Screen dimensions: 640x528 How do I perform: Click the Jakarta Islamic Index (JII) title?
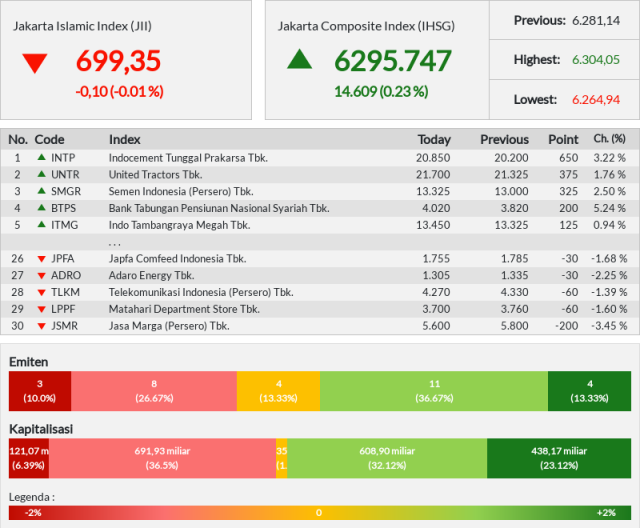click(82, 26)
